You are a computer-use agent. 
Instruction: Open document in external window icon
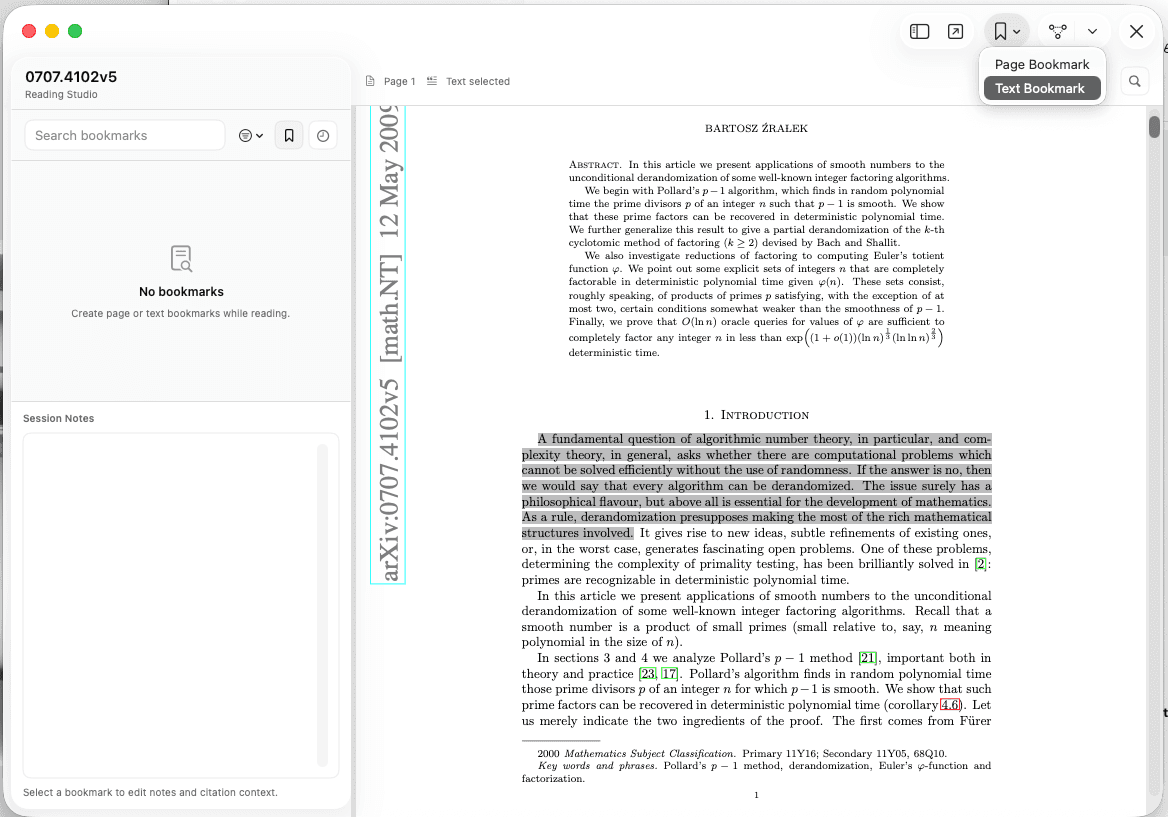[x=955, y=31]
